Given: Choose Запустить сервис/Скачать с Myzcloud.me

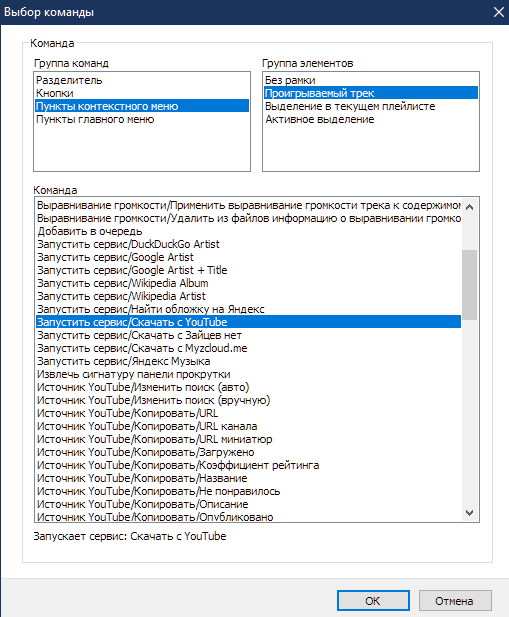Looking at the screenshot, I should coord(249,348).
